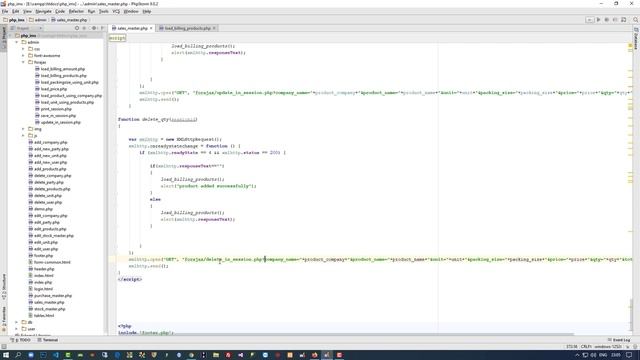
Task: Collapse the admin folder in project tree
Action: point(17,42)
